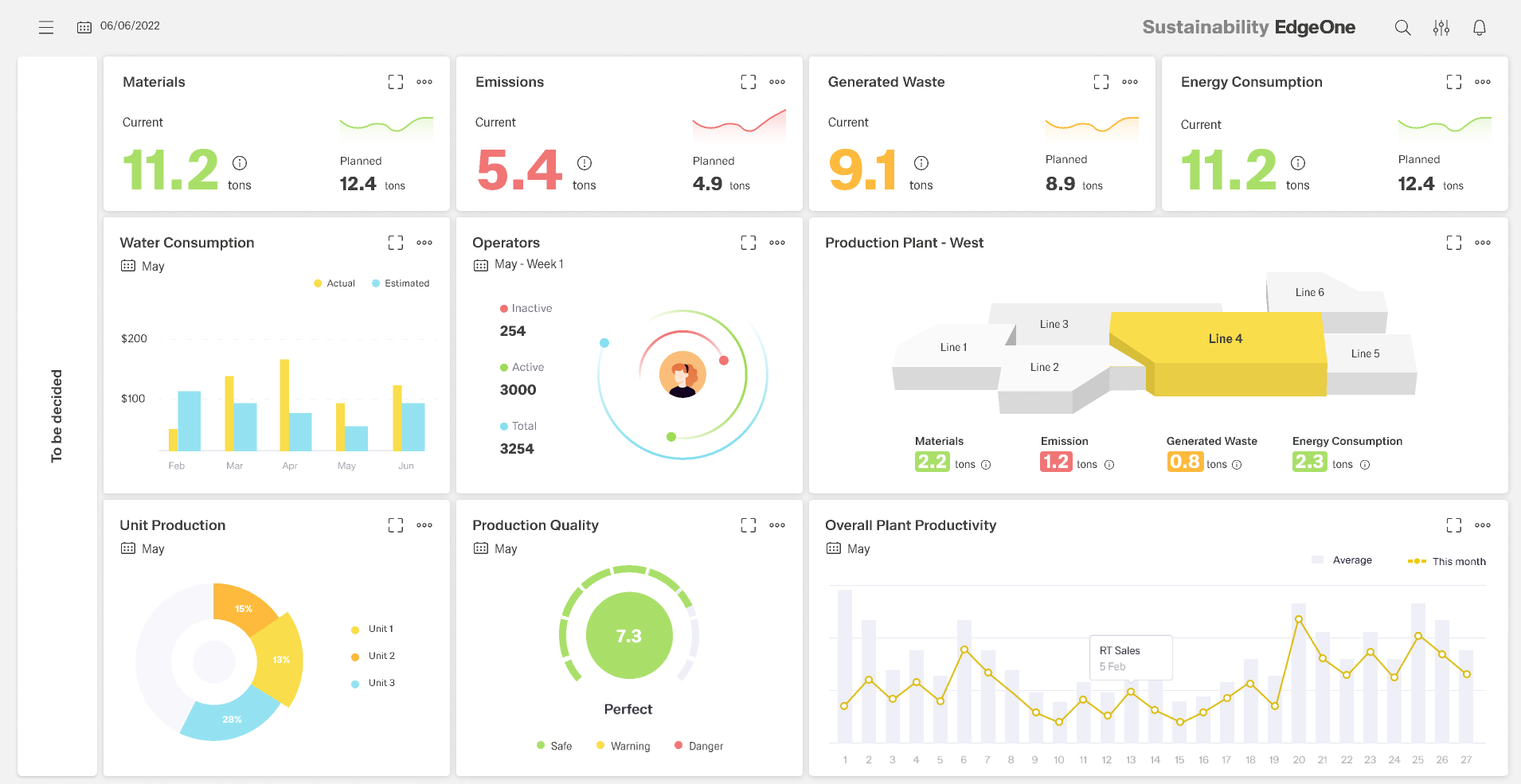Select Line 6 in the plant map
This screenshot has width=1521, height=784.
coord(1309,292)
